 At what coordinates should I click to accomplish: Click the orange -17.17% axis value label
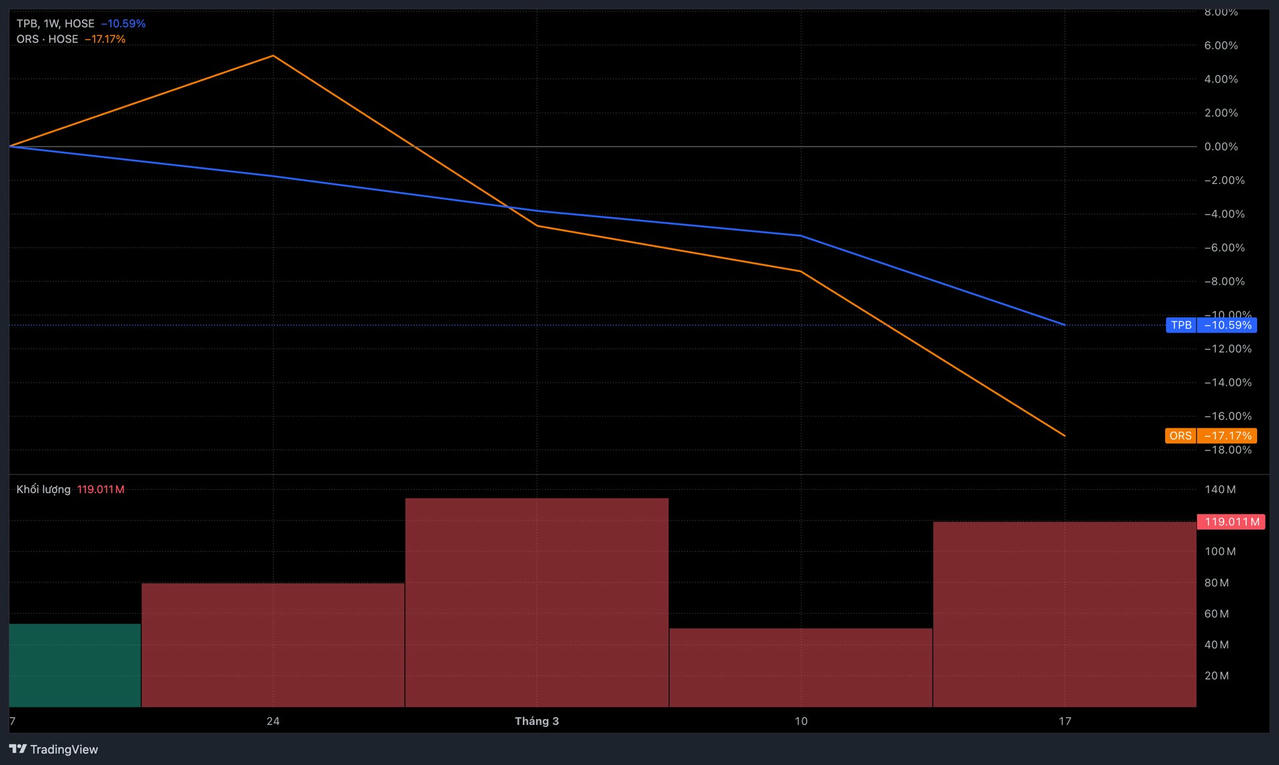(x=1226, y=436)
